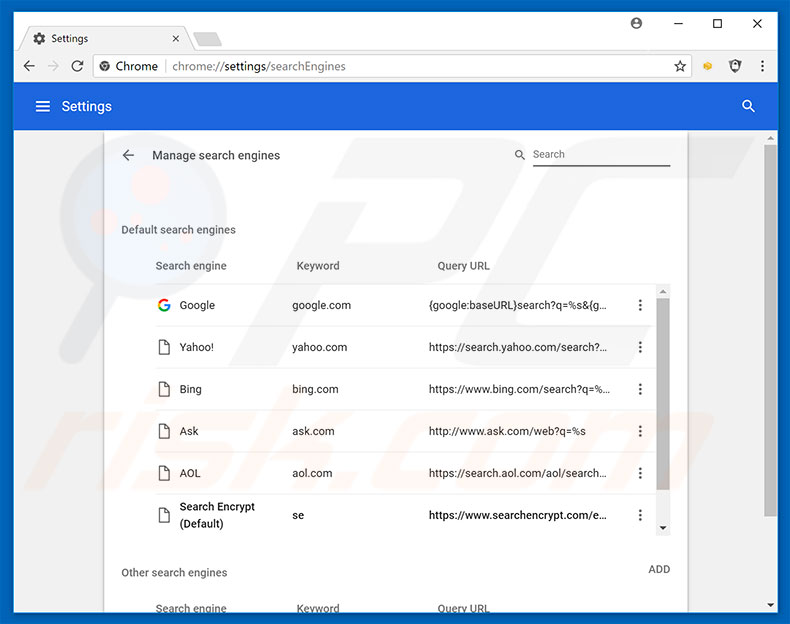Click the Search Encrypt (Default) name
This screenshot has height=624, width=790.
[x=217, y=515]
